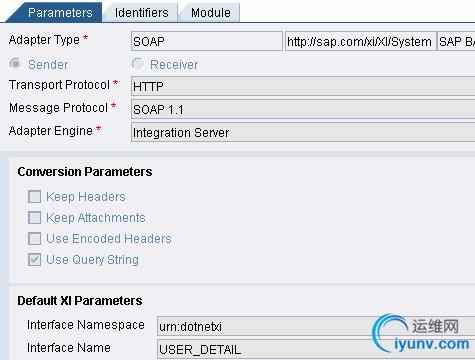
Task: Click the SAP BASIS component field
Action: [x=456, y=41]
